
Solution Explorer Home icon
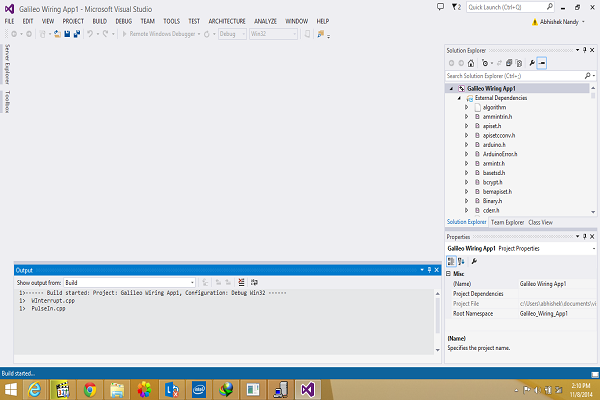point(471,63)
